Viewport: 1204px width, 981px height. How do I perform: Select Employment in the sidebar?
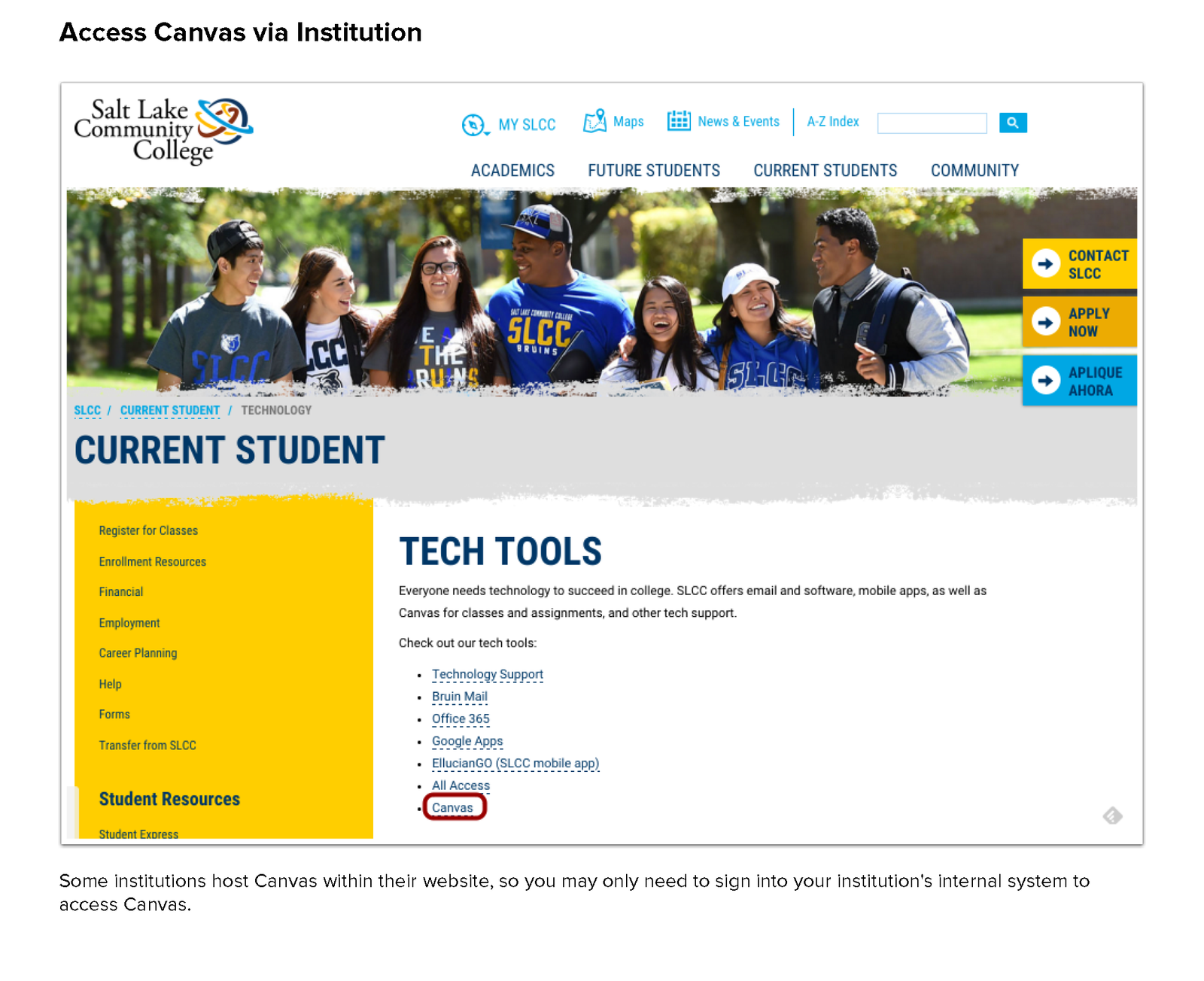(x=129, y=622)
